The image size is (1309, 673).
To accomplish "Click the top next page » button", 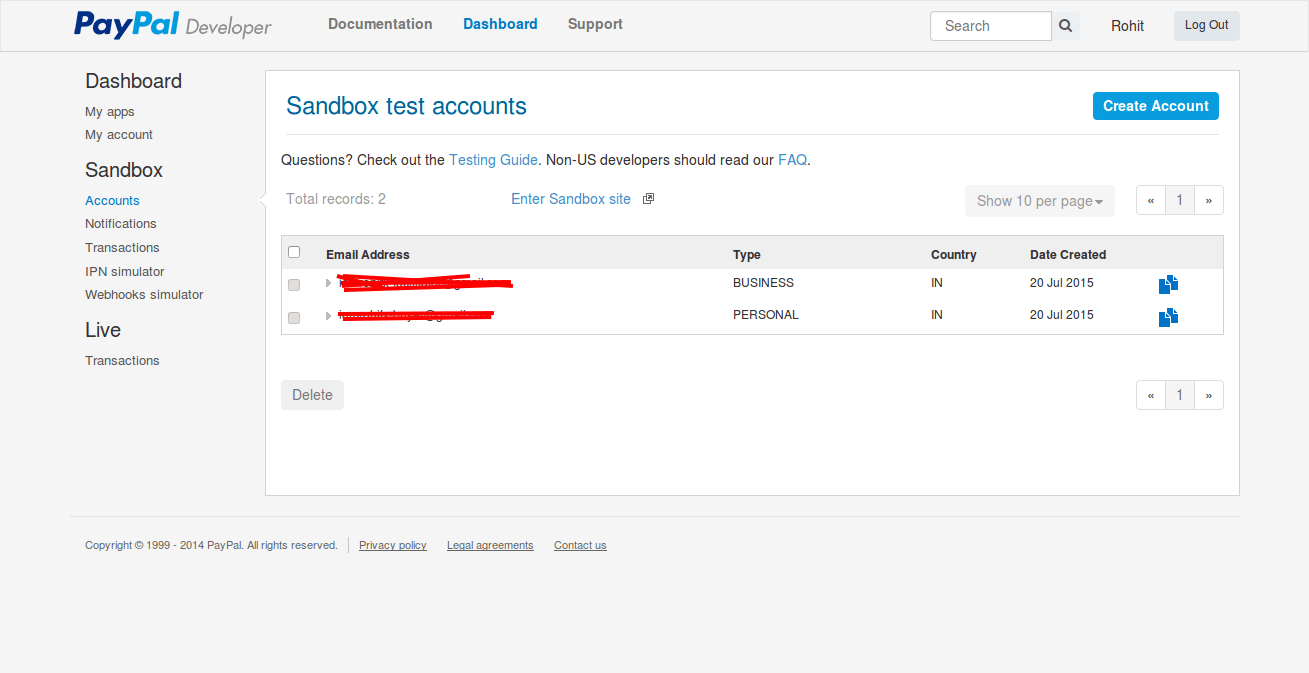I will [1209, 200].
